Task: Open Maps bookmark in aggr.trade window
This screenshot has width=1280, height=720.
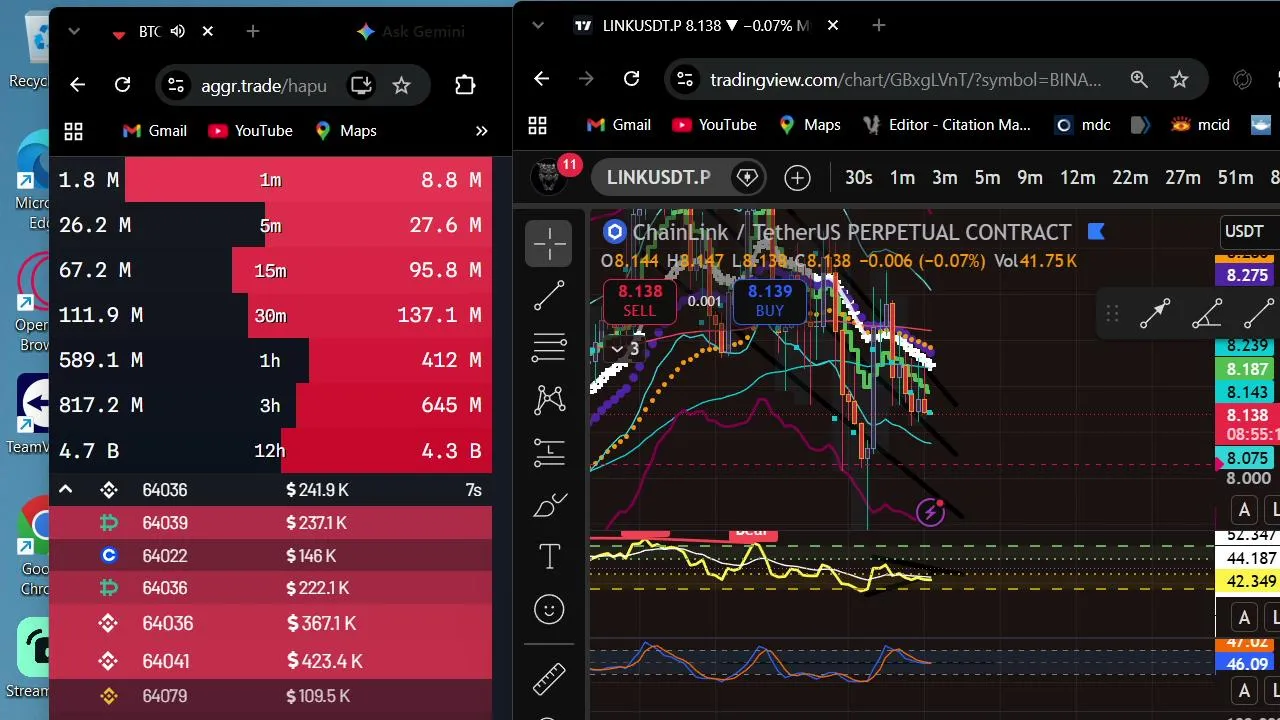Action: pyautogui.click(x=345, y=131)
